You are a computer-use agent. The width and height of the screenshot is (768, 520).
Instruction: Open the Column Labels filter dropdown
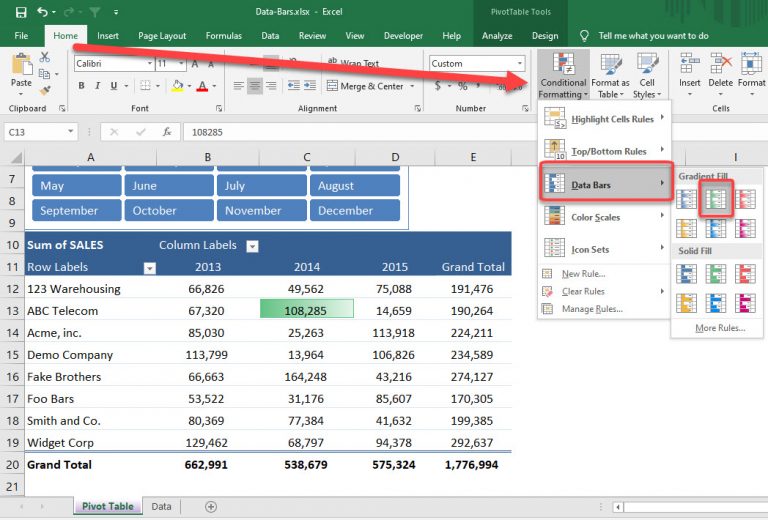pyautogui.click(x=252, y=246)
